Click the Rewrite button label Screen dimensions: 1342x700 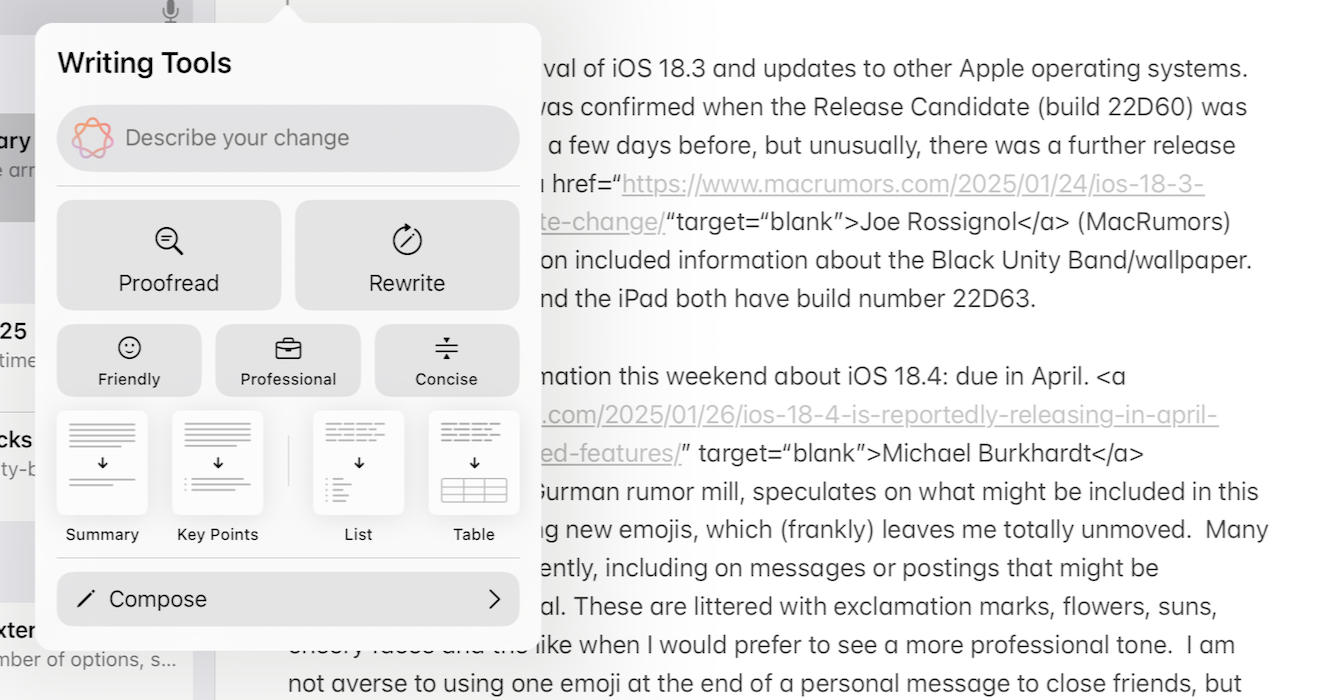pyautogui.click(x=407, y=283)
